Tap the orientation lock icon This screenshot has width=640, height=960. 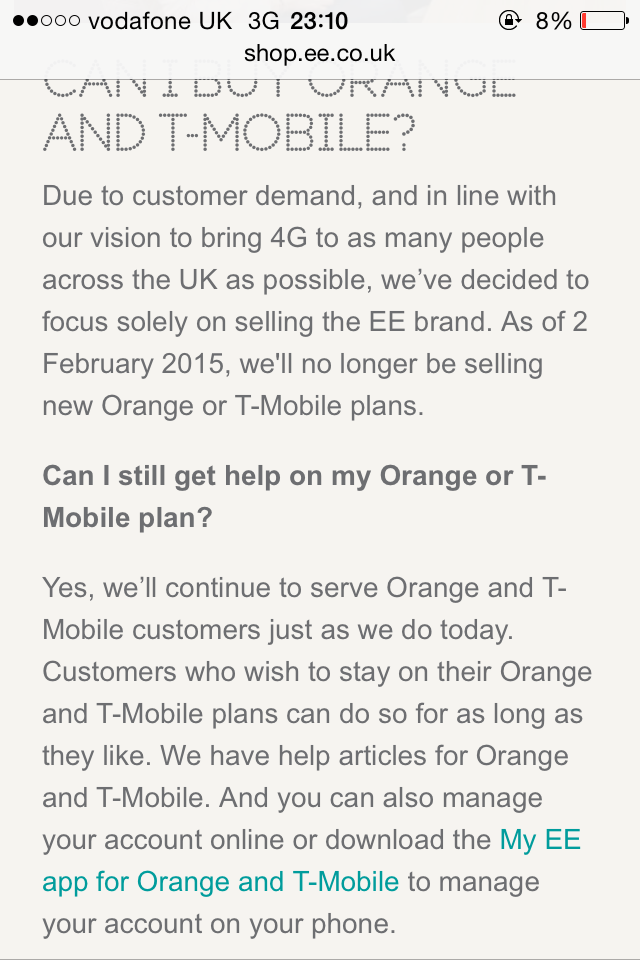tap(512, 20)
